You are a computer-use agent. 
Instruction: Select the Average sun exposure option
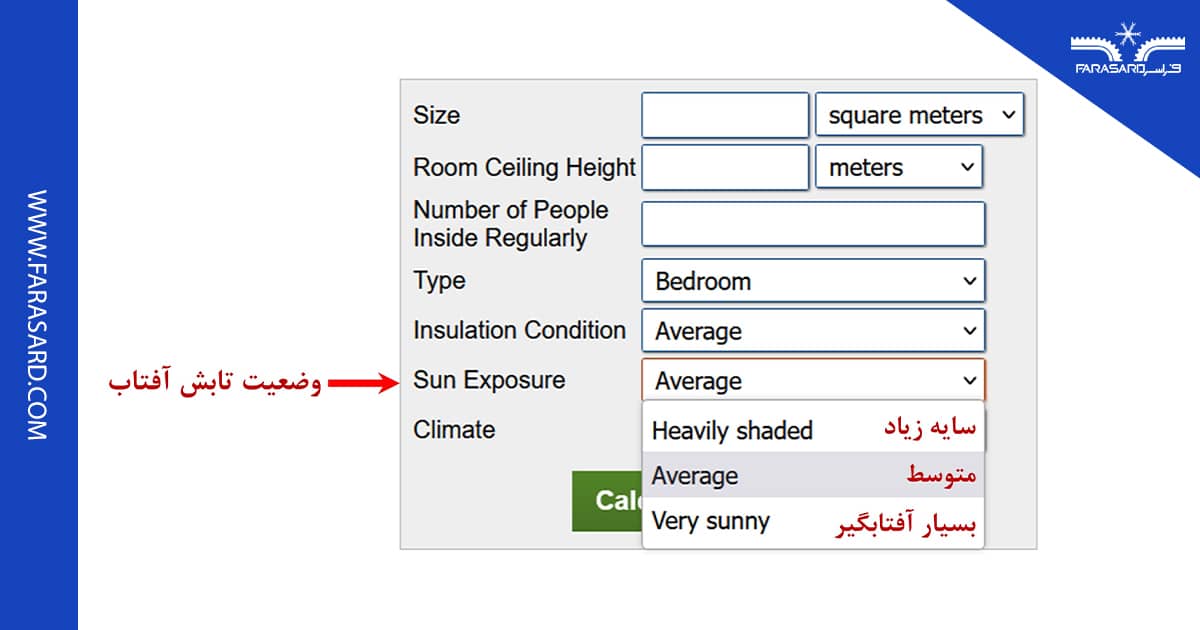(x=694, y=476)
